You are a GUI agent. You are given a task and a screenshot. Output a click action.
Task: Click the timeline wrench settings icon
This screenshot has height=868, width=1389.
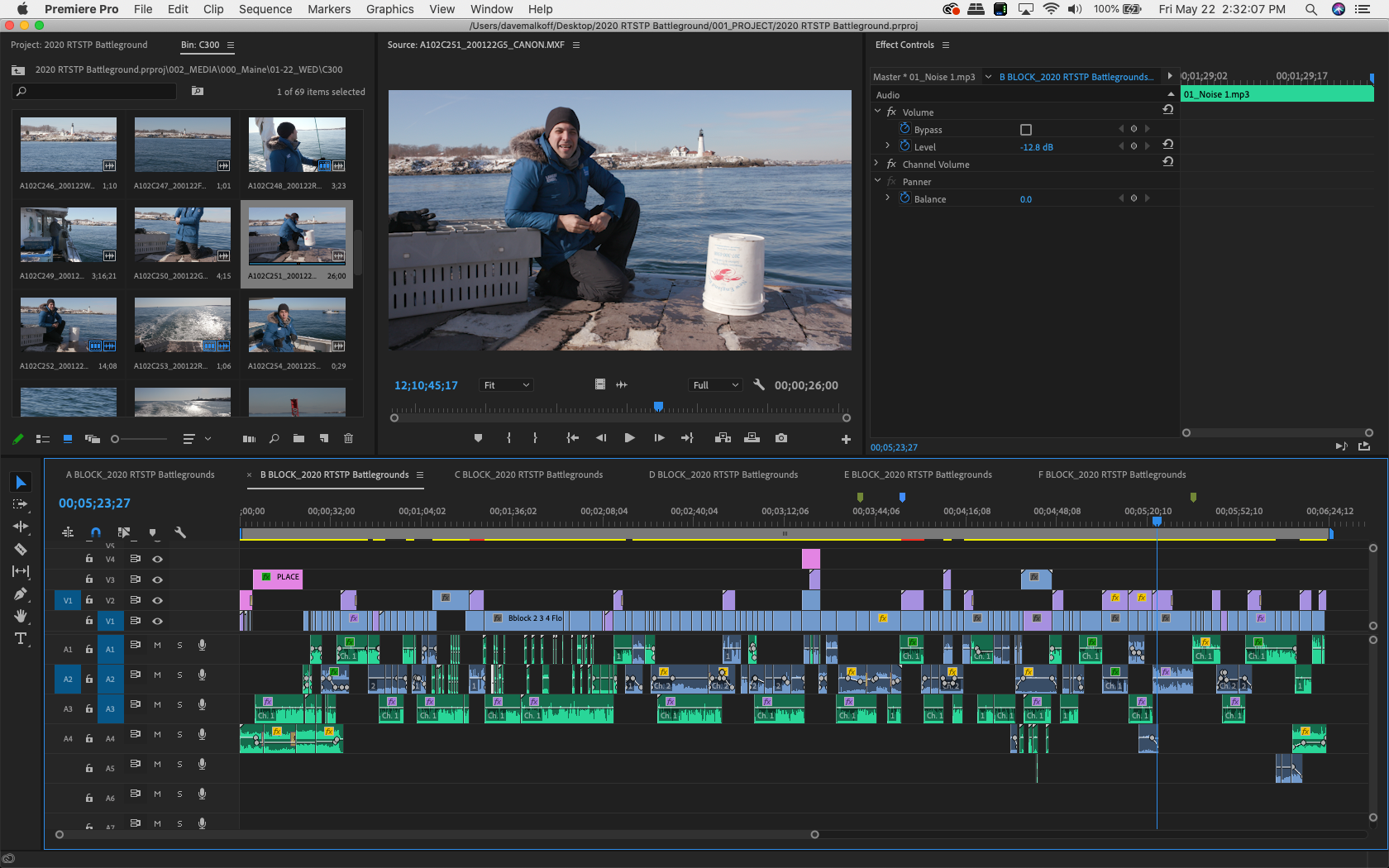pyautogui.click(x=180, y=532)
